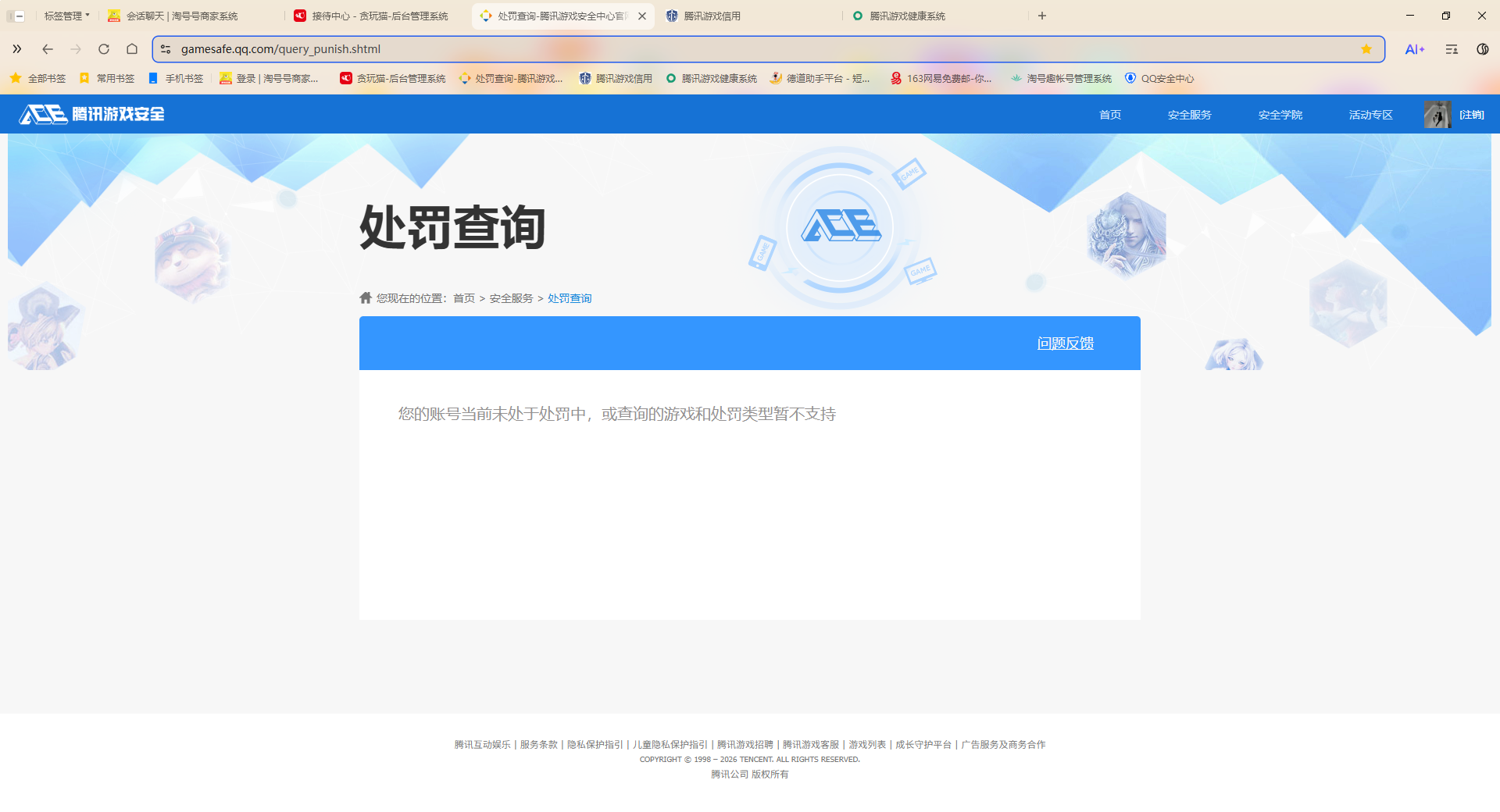Image resolution: width=1500 pixels, height=812 pixels.
Task: Click the 腾讯游戏安全 ACE logo
Action: pyautogui.click(x=90, y=114)
